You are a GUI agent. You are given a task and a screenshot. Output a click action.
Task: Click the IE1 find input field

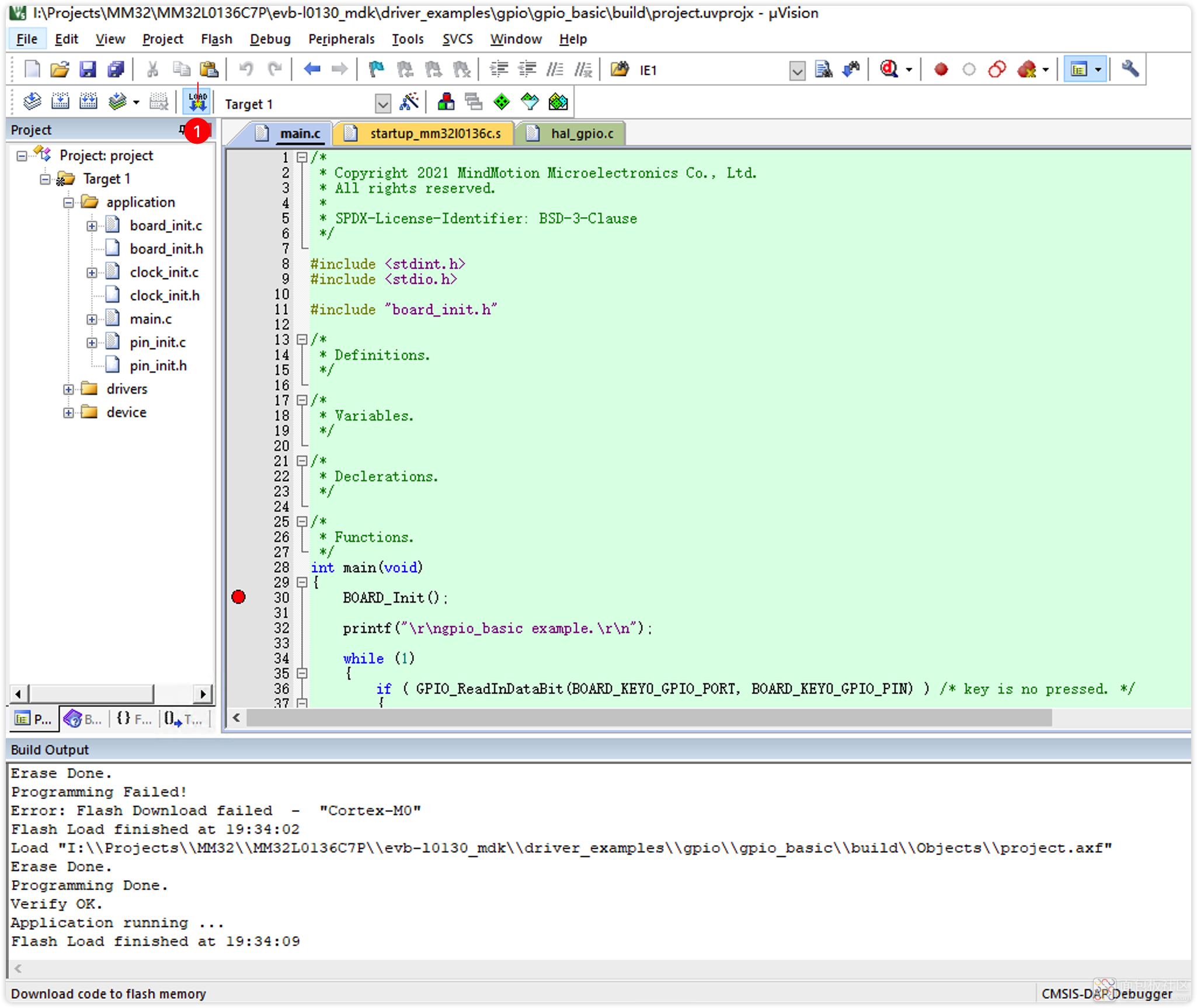(713, 71)
